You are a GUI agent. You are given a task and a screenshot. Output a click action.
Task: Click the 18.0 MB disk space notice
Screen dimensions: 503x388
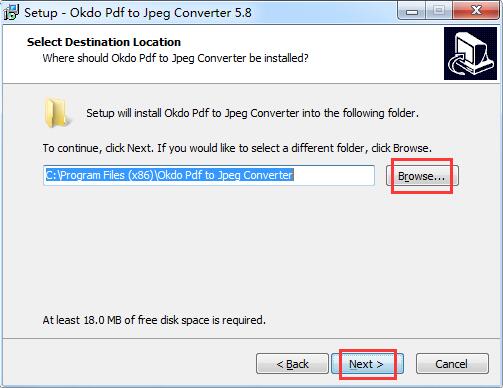154,320
